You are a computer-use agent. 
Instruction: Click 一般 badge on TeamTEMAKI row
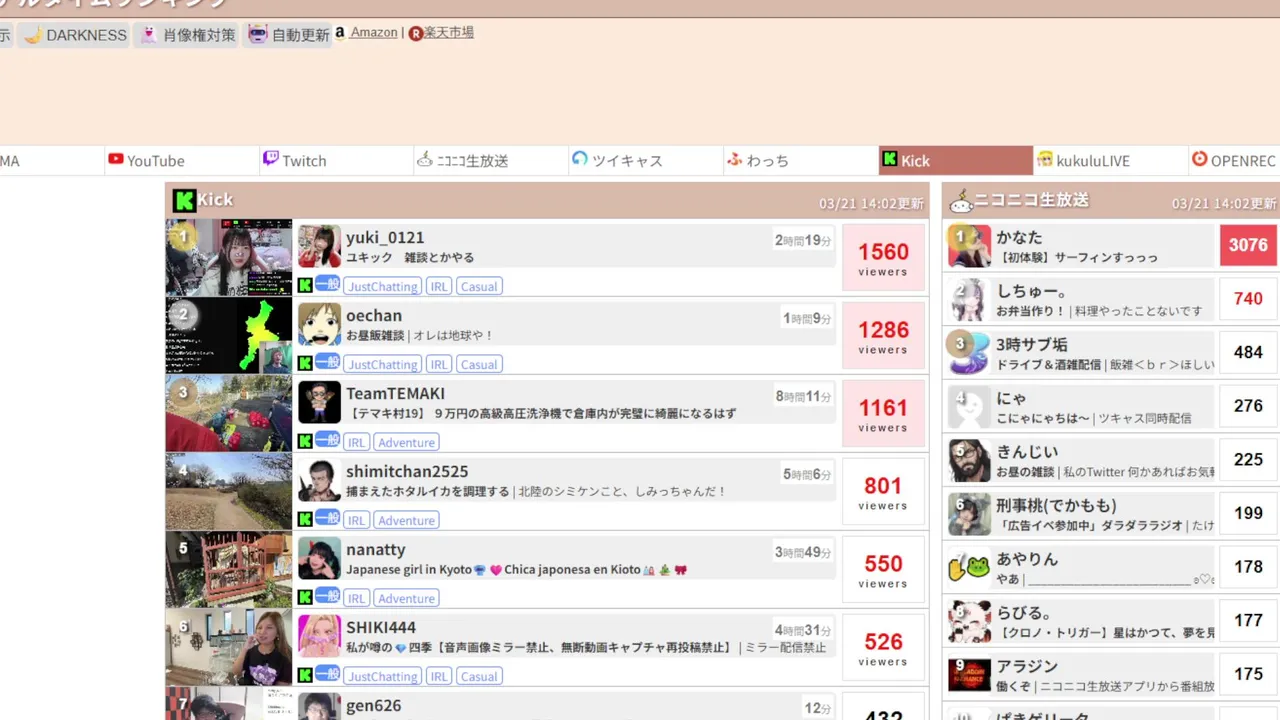point(327,439)
